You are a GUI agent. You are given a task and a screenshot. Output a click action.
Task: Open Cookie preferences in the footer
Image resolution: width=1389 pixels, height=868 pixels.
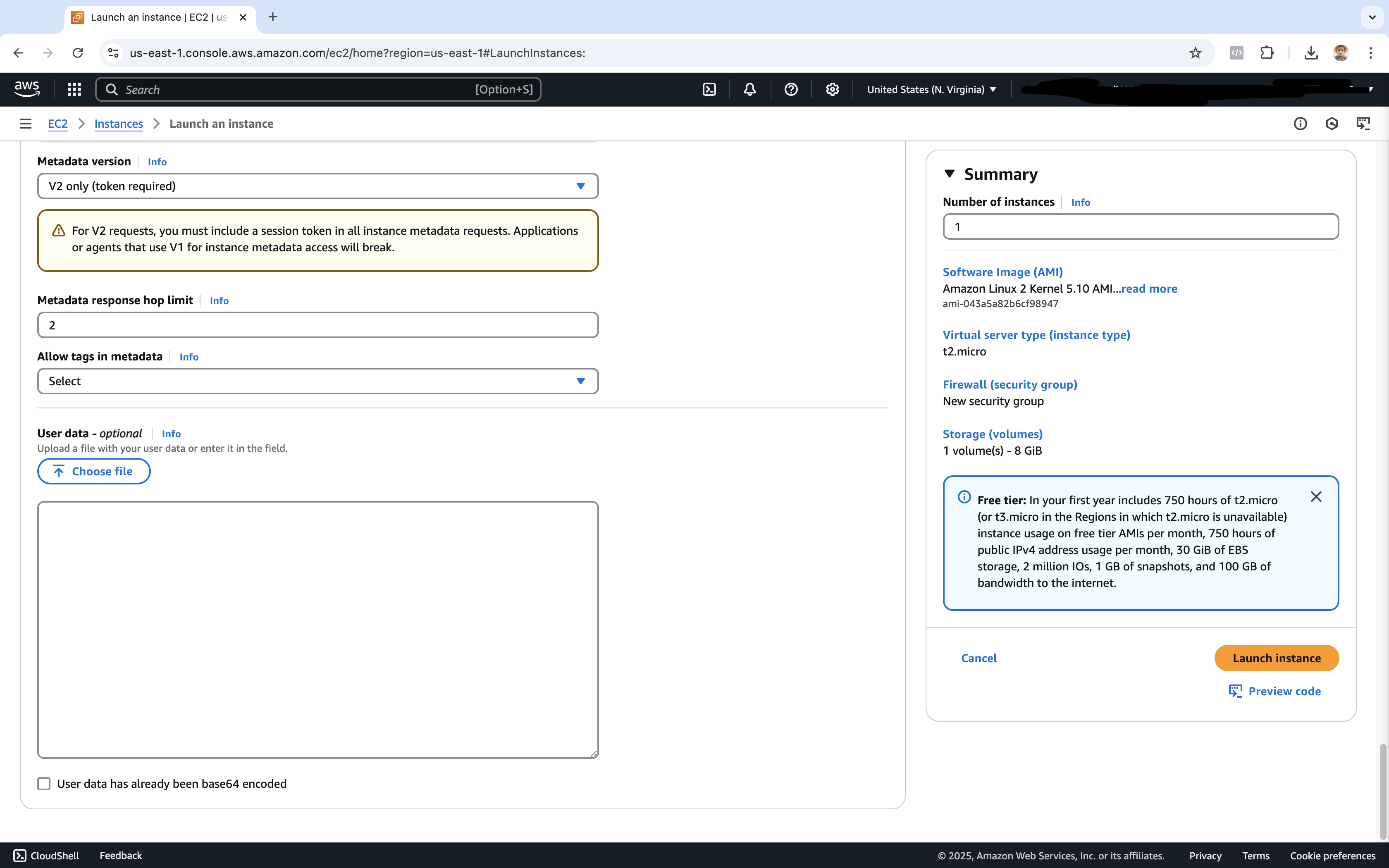pyautogui.click(x=1332, y=856)
